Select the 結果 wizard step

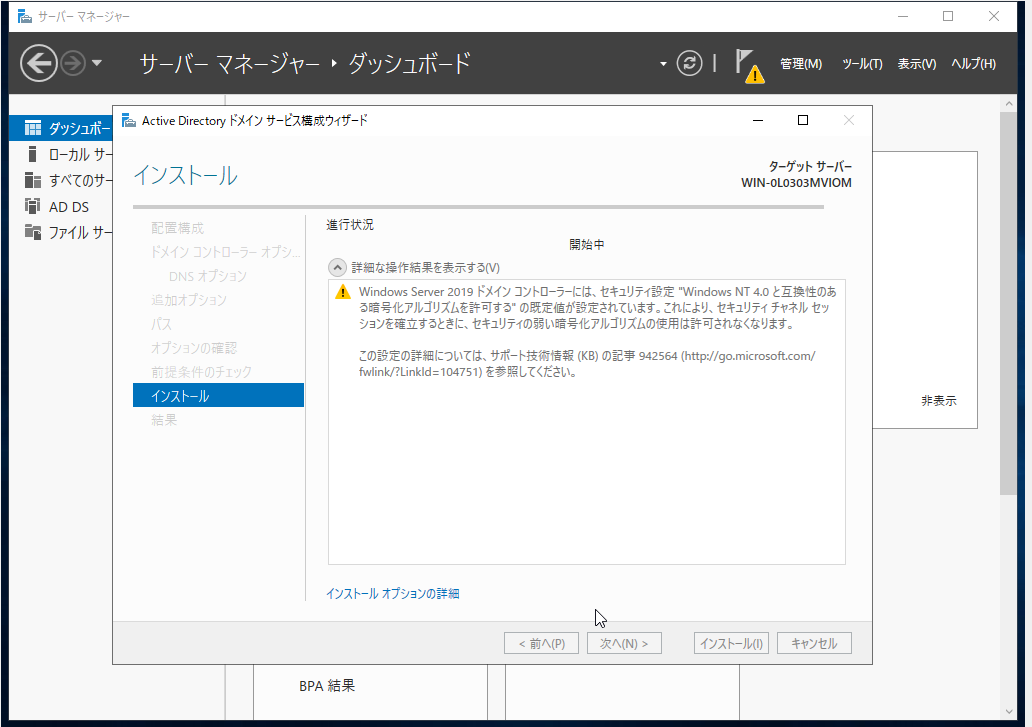click(x=164, y=420)
